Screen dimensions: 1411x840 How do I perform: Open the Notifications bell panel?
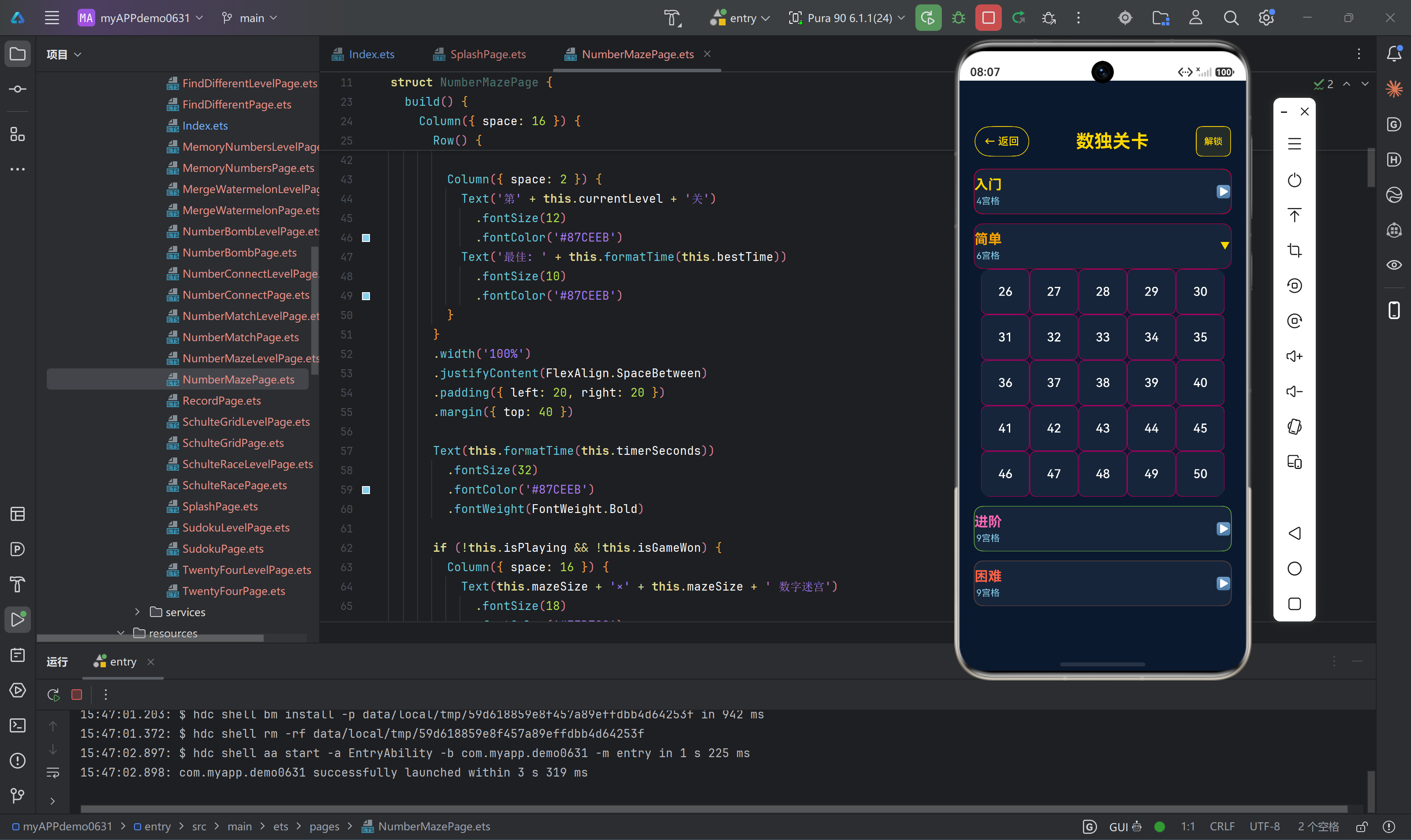pyautogui.click(x=1393, y=54)
